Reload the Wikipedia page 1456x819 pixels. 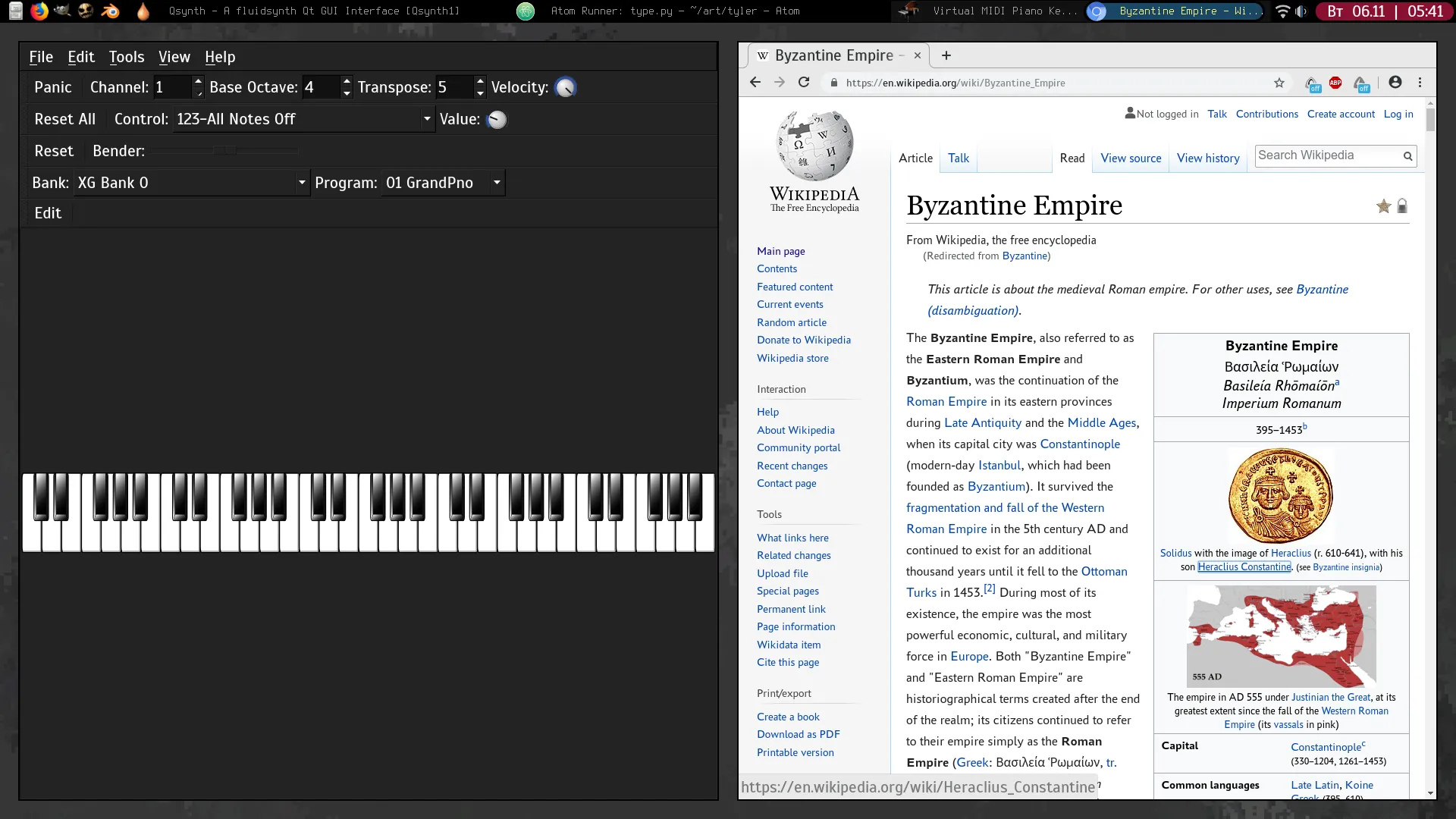pyautogui.click(x=804, y=83)
